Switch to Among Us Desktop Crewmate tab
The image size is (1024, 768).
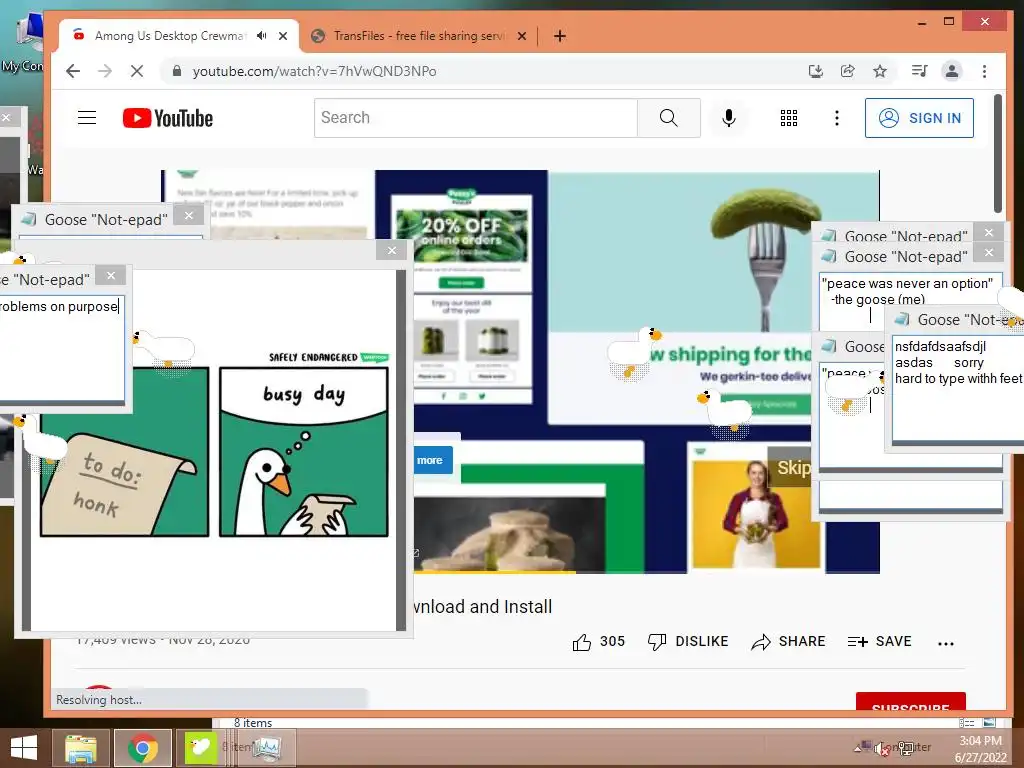pyautogui.click(x=170, y=36)
